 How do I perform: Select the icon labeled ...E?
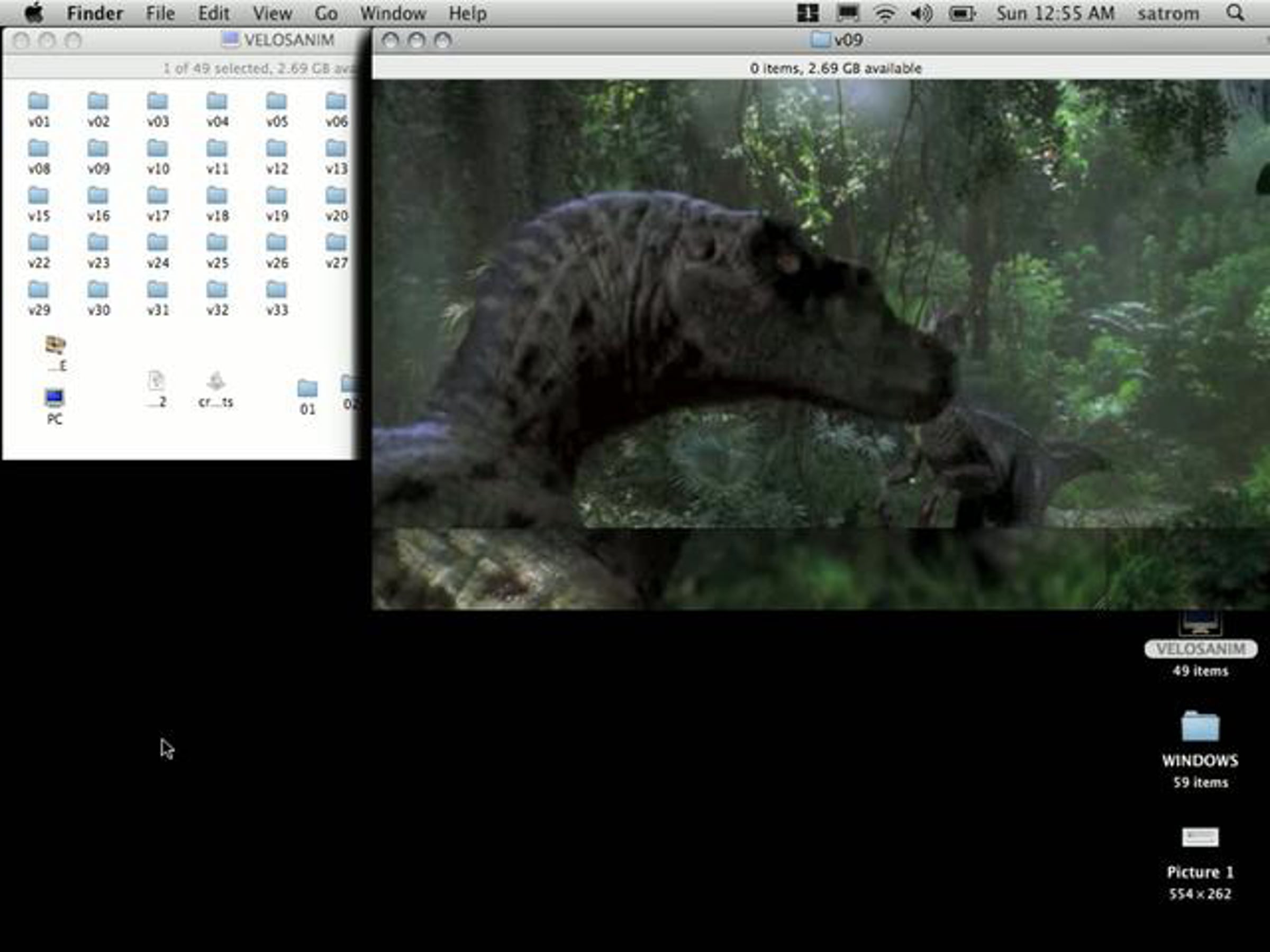56,352
